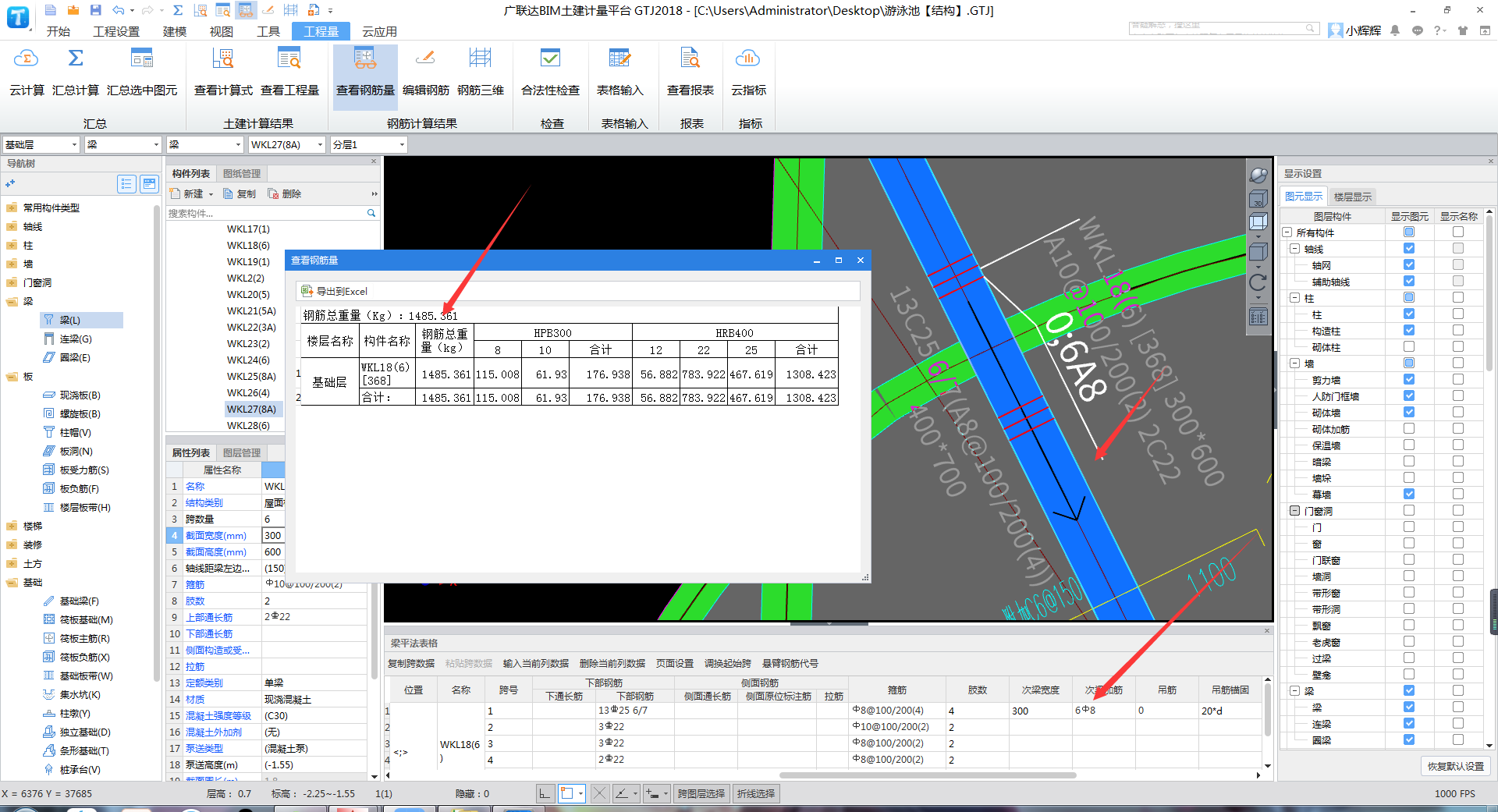Toggle 轴网 display checkbox
The width and height of the screenshot is (1498, 812).
click(x=1409, y=265)
